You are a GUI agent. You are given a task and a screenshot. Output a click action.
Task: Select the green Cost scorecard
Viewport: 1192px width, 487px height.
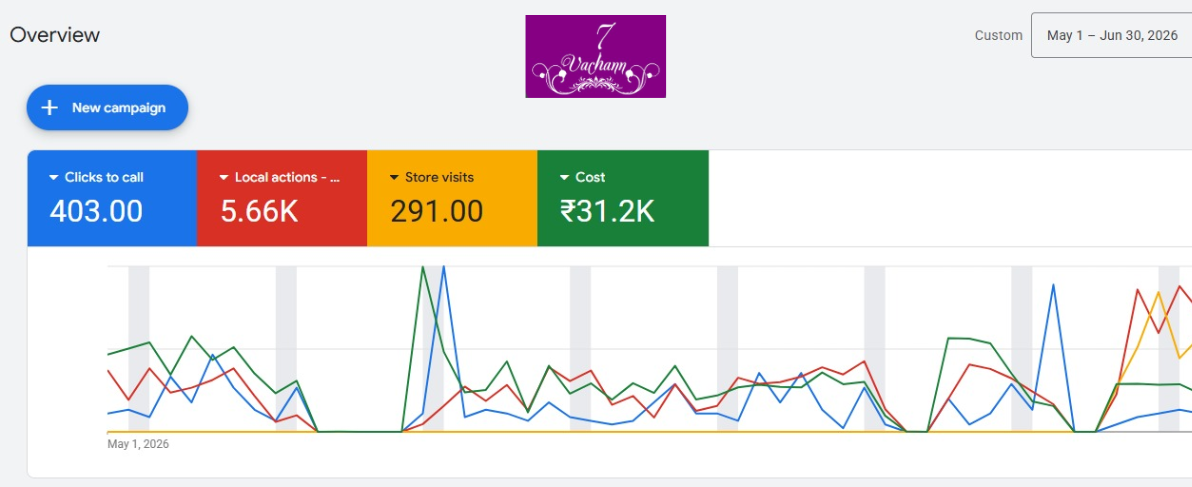coord(623,198)
